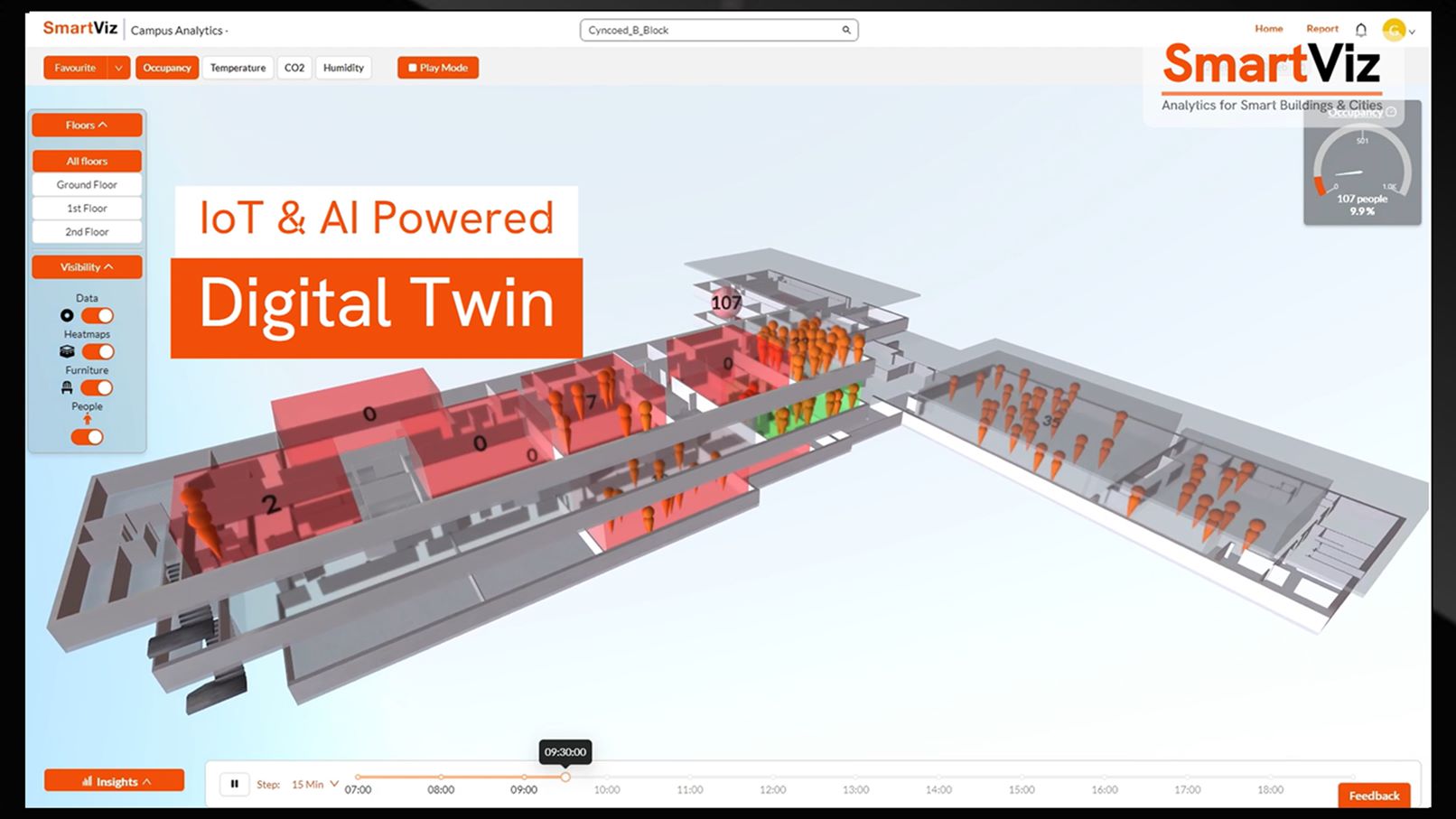Click the Occupancy gauge widget
Image resolution: width=1456 pixels, height=819 pixels.
(x=1361, y=167)
